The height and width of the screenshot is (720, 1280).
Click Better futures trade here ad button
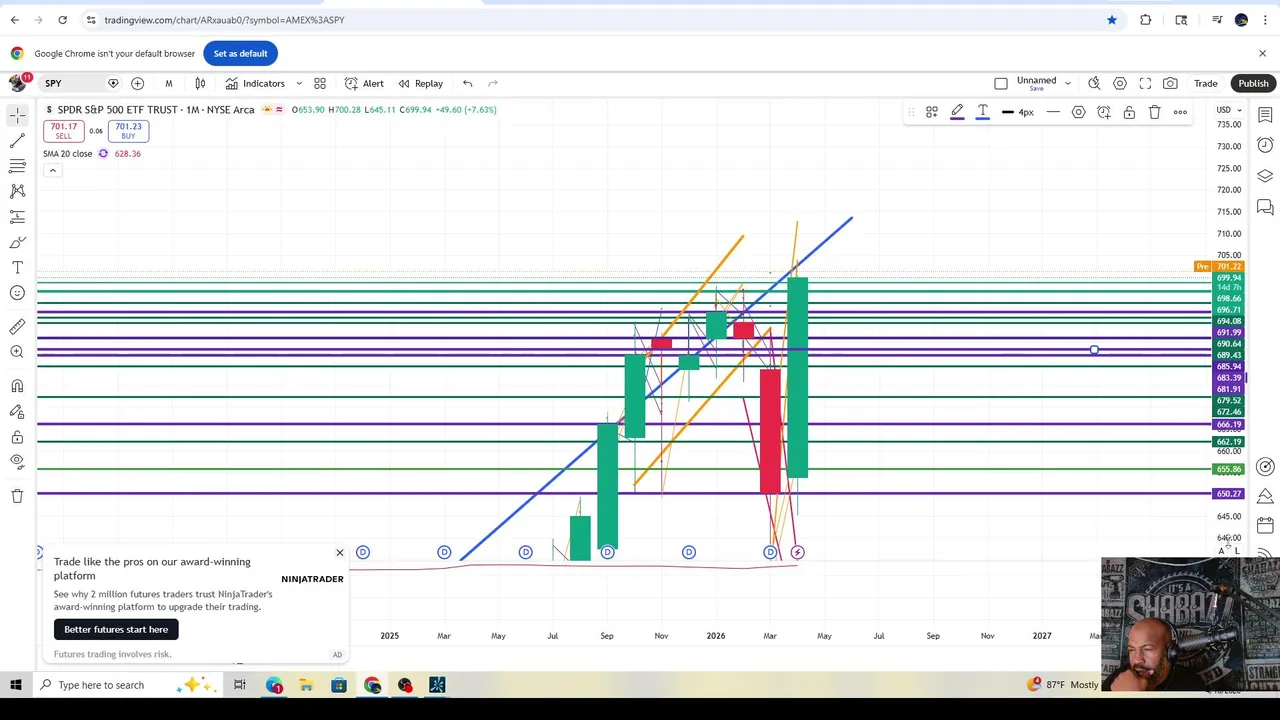tap(116, 629)
